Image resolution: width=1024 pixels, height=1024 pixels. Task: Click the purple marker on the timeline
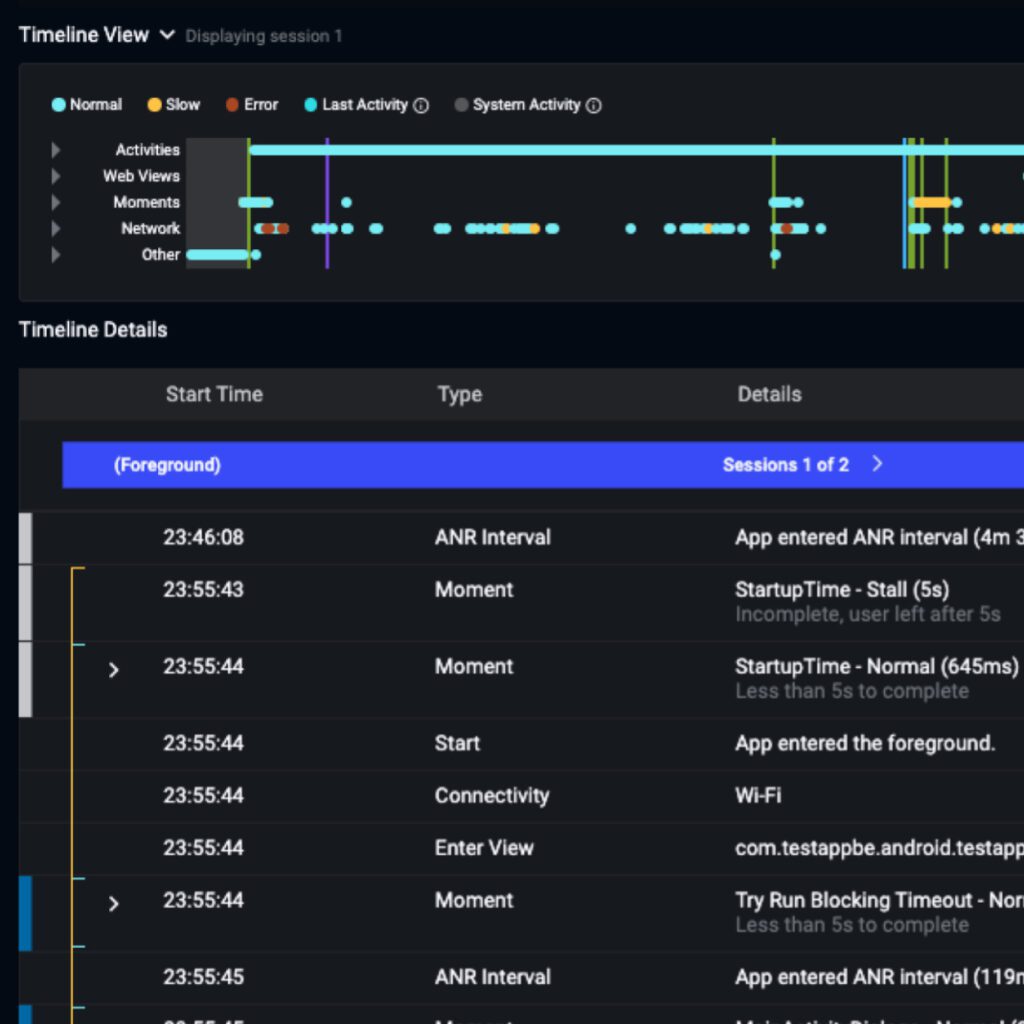(x=327, y=200)
